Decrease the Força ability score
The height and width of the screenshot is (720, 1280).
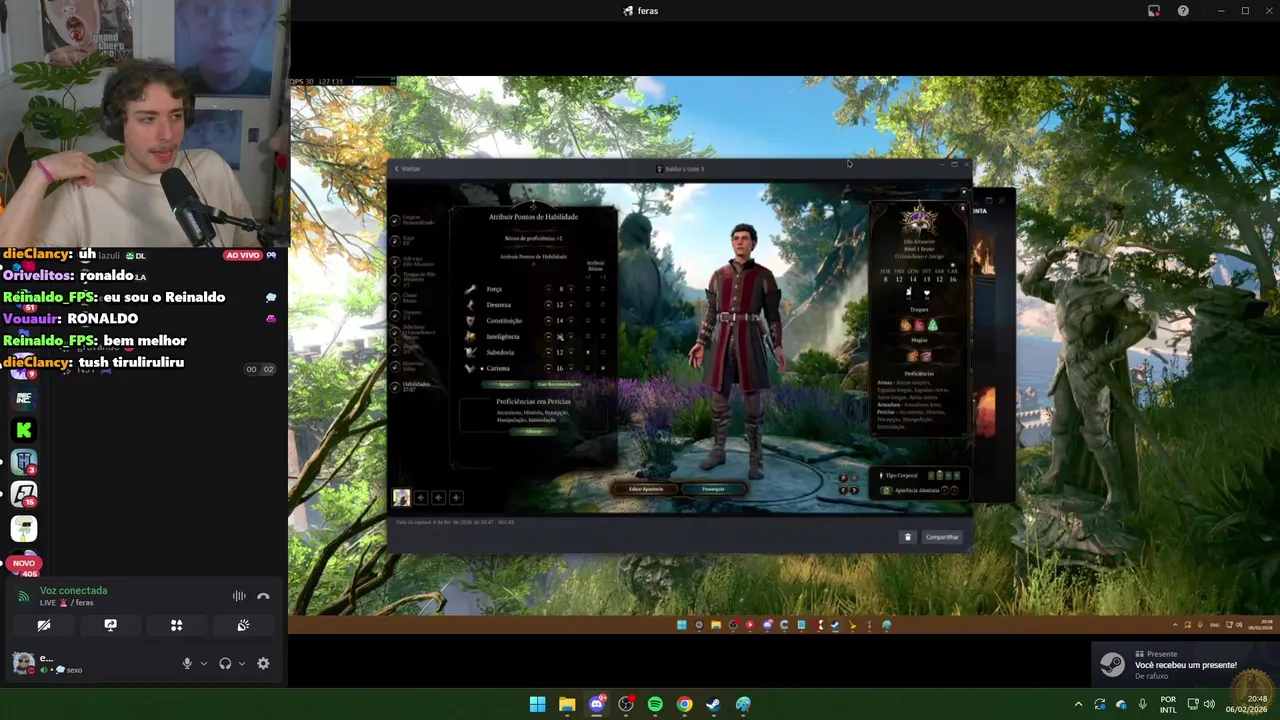[548, 289]
